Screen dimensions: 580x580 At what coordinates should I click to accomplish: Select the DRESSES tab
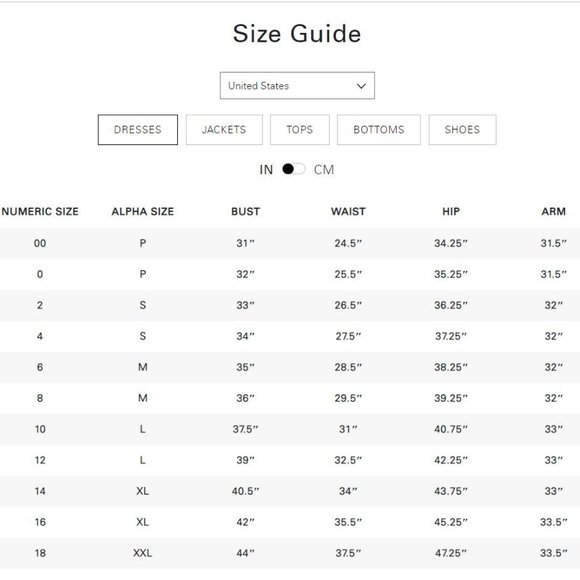pyautogui.click(x=138, y=130)
